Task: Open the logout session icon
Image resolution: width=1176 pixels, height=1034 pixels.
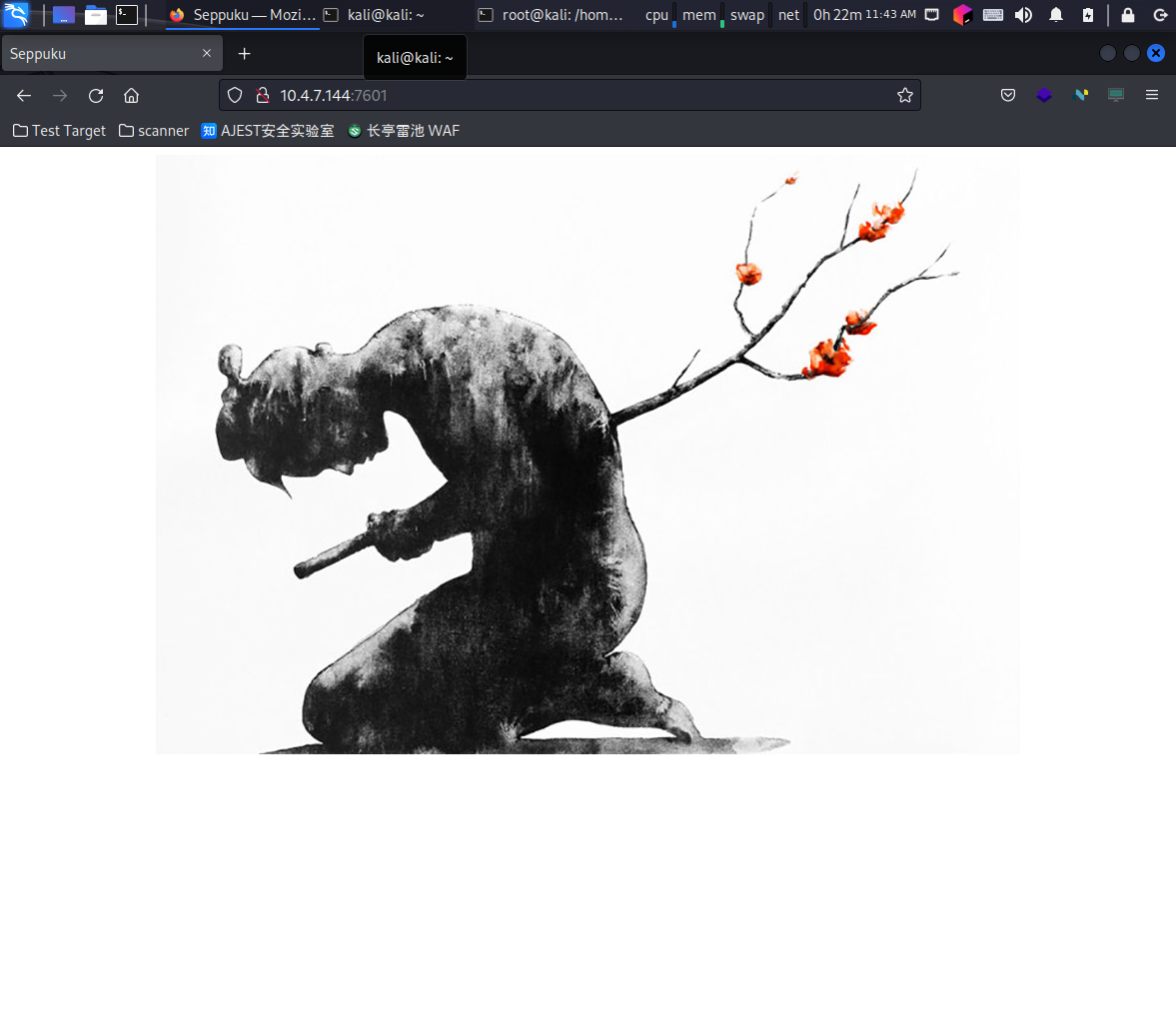Action: pos(1159,14)
